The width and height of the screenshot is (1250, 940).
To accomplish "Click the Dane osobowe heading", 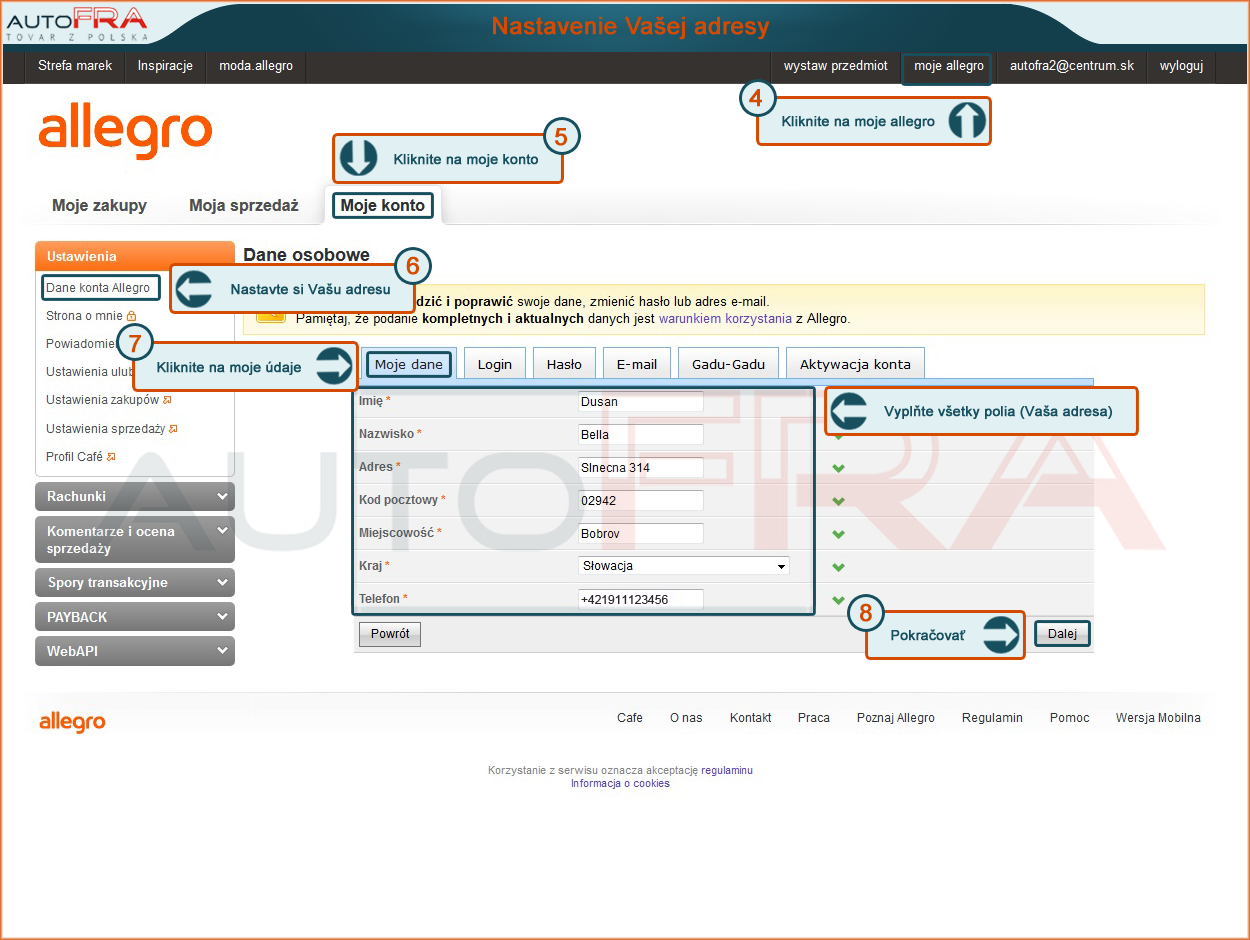I will click(x=306, y=255).
